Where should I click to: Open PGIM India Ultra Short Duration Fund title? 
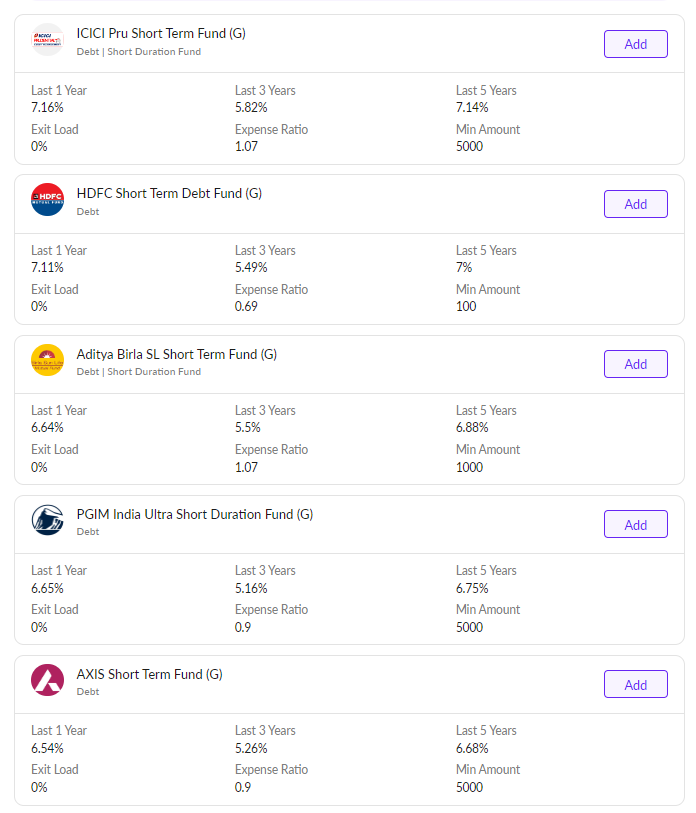(x=194, y=514)
